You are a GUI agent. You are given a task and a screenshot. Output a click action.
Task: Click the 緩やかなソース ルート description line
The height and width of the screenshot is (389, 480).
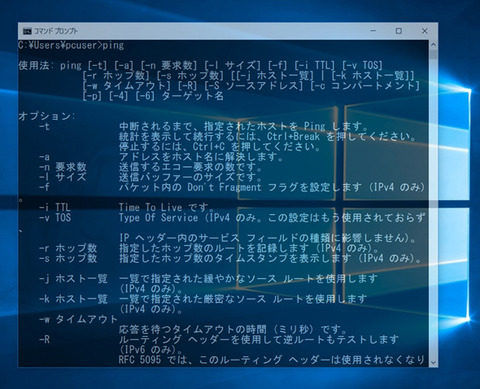click(248, 278)
